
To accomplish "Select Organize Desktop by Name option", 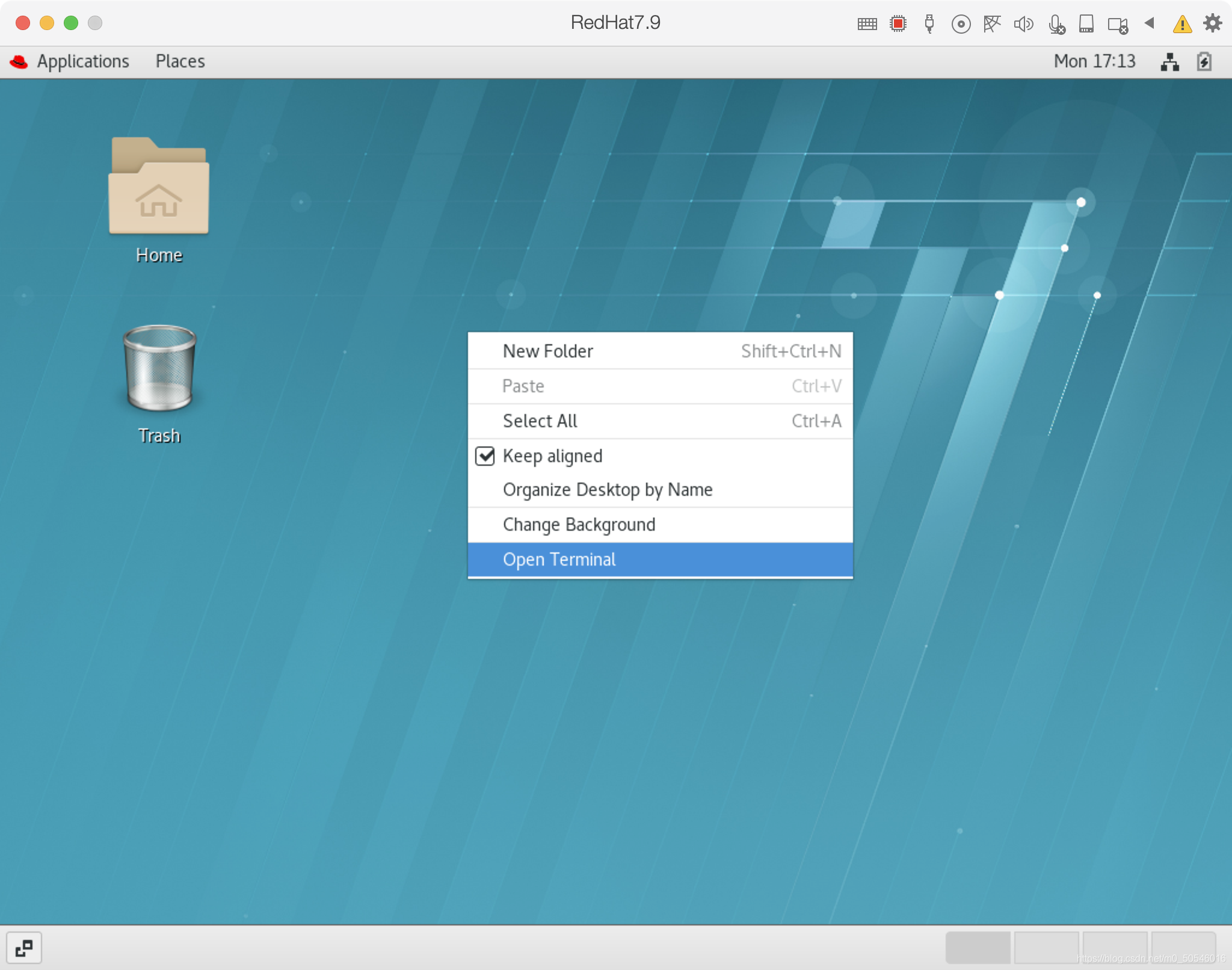I will click(608, 490).
